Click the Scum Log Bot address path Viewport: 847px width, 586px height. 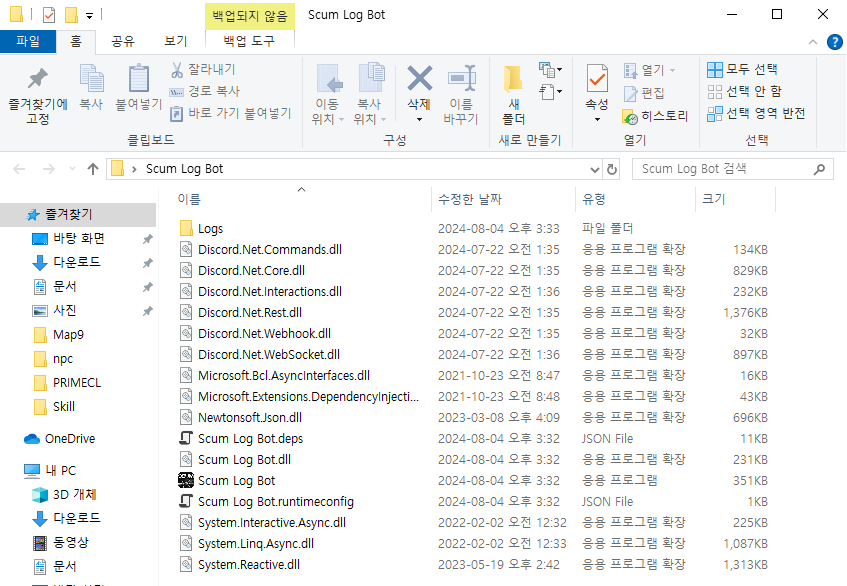coord(184,169)
